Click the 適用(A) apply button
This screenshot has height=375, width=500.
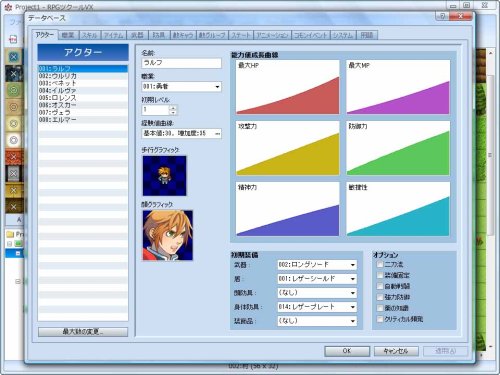pos(446,351)
